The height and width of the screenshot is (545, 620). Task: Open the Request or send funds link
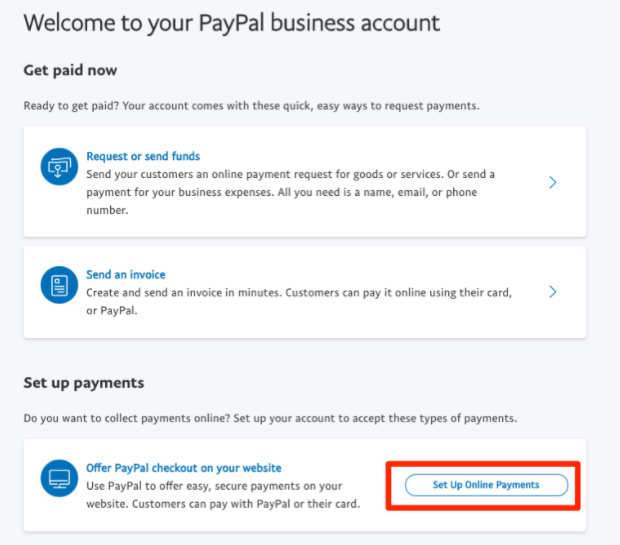pos(143,156)
